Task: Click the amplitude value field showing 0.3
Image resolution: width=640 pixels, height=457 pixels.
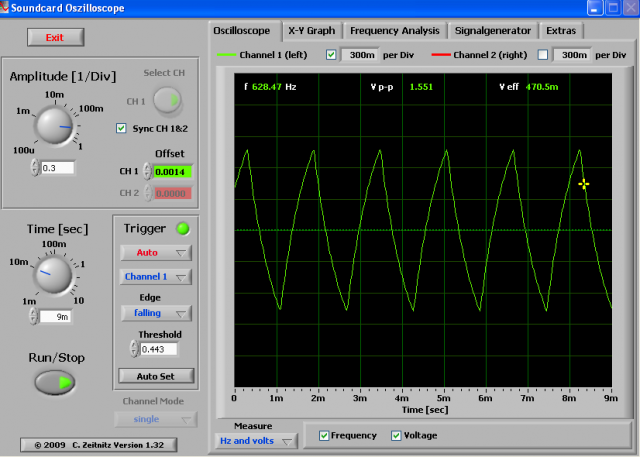Action: point(58,168)
